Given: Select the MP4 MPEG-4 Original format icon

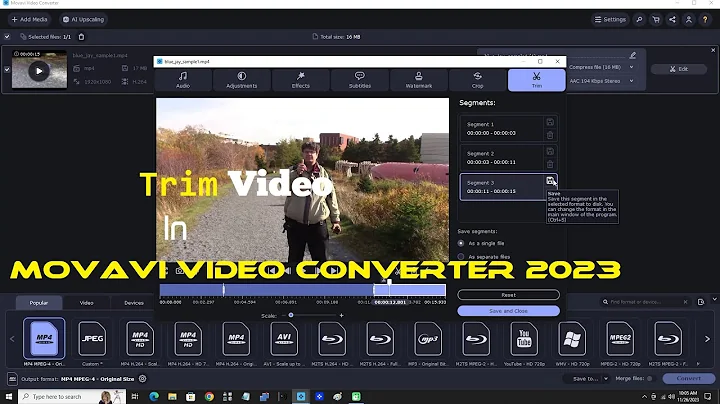Looking at the screenshot, I should coord(44,339).
